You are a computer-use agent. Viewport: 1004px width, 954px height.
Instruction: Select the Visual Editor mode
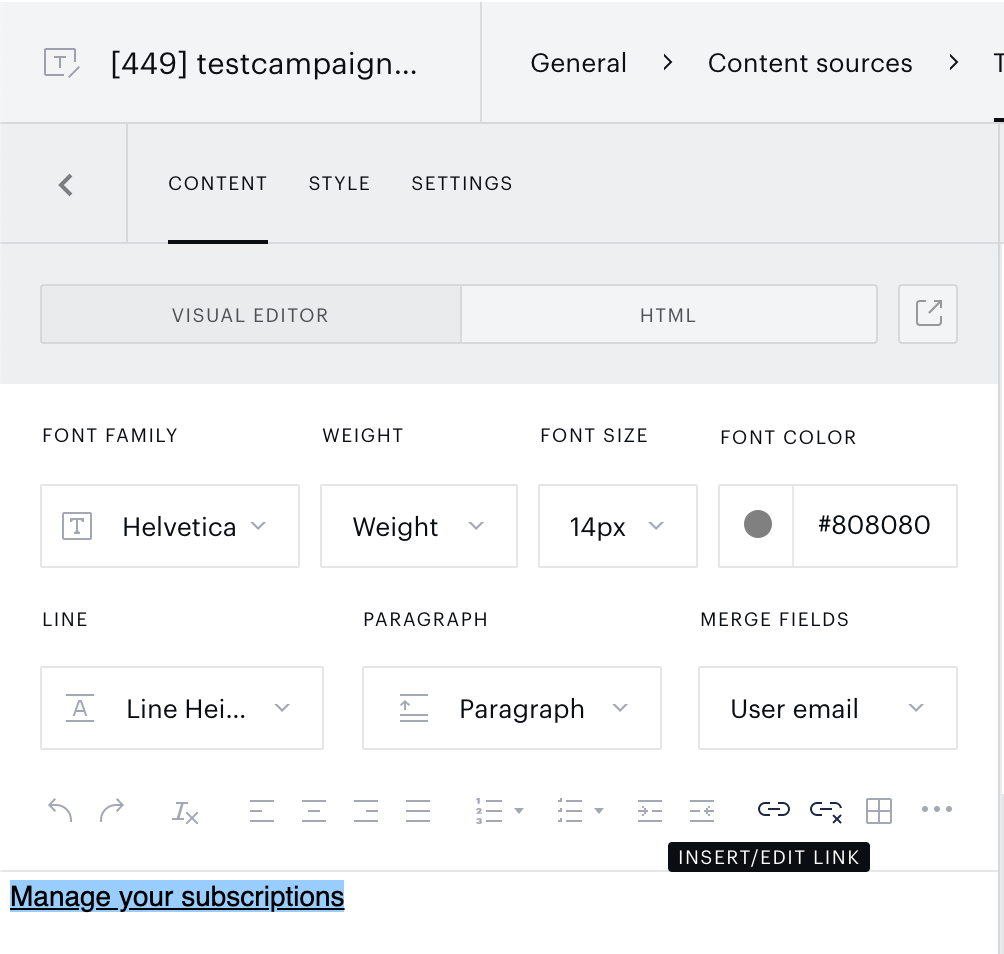click(x=250, y=314)
